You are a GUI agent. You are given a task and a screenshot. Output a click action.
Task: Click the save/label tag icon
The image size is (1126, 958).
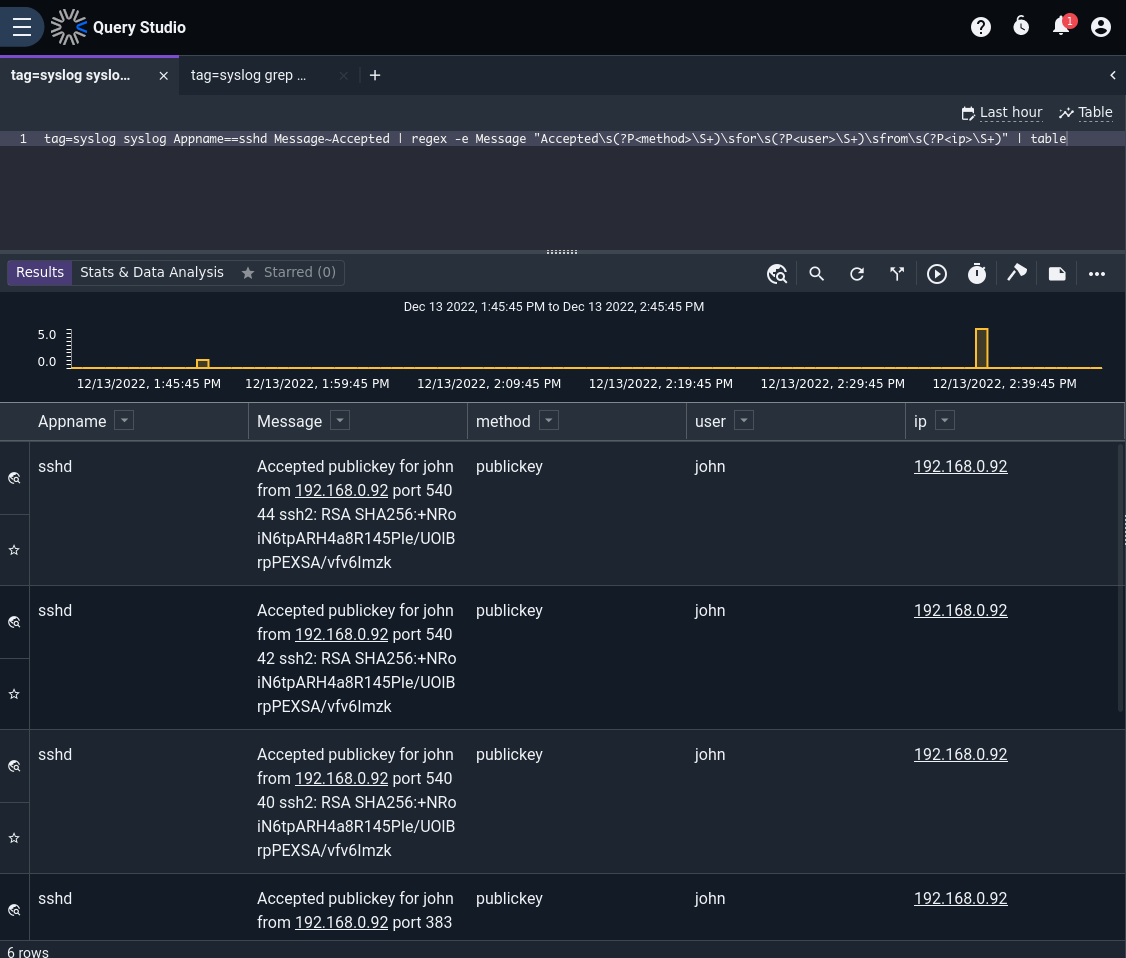1057,274
